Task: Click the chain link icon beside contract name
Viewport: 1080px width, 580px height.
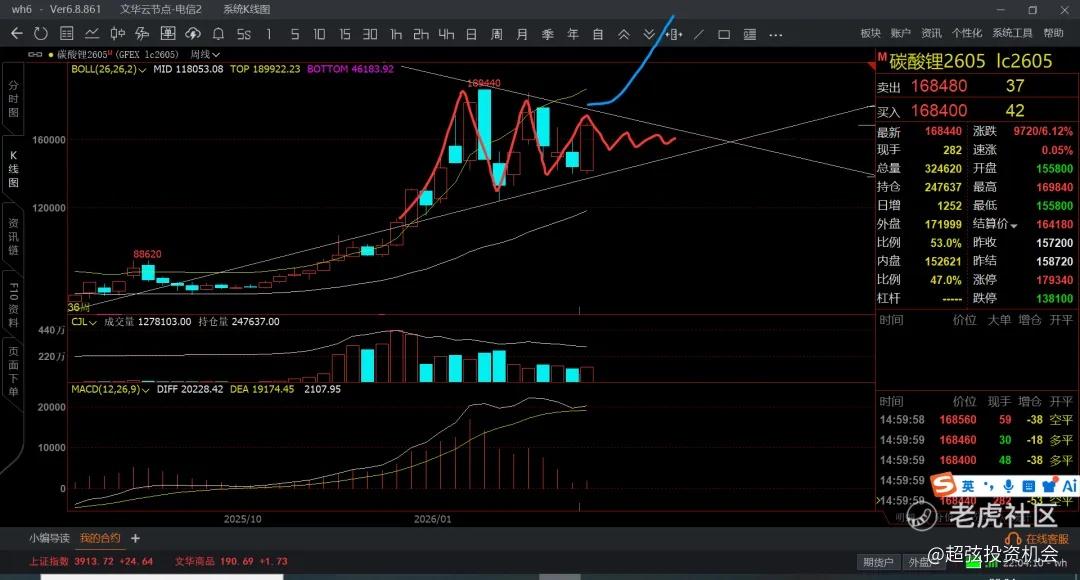Action: tap(34, 54)
